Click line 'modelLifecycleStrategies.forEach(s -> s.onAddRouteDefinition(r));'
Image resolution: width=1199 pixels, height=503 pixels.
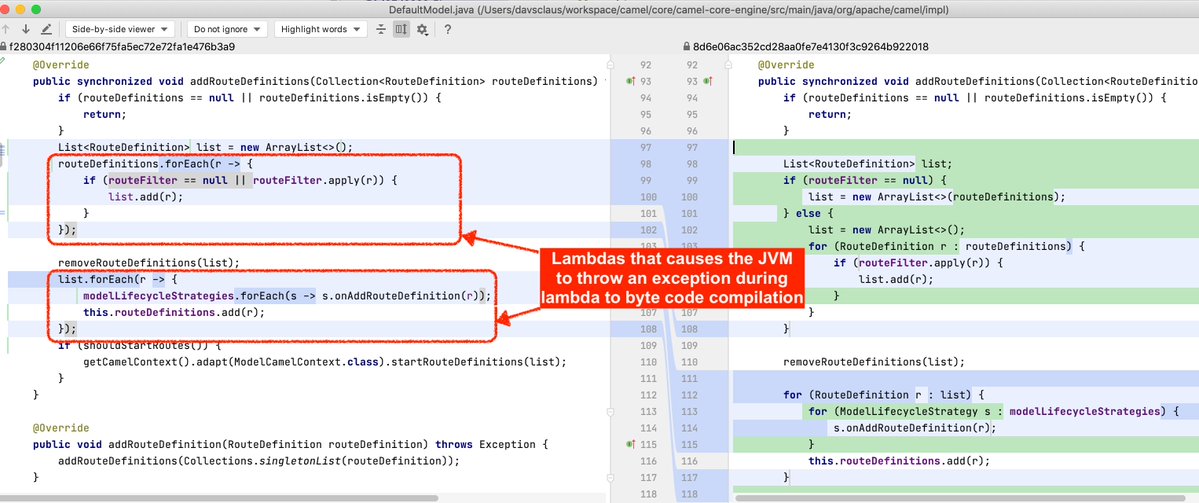pyautogui.click(x=287, y=295)
